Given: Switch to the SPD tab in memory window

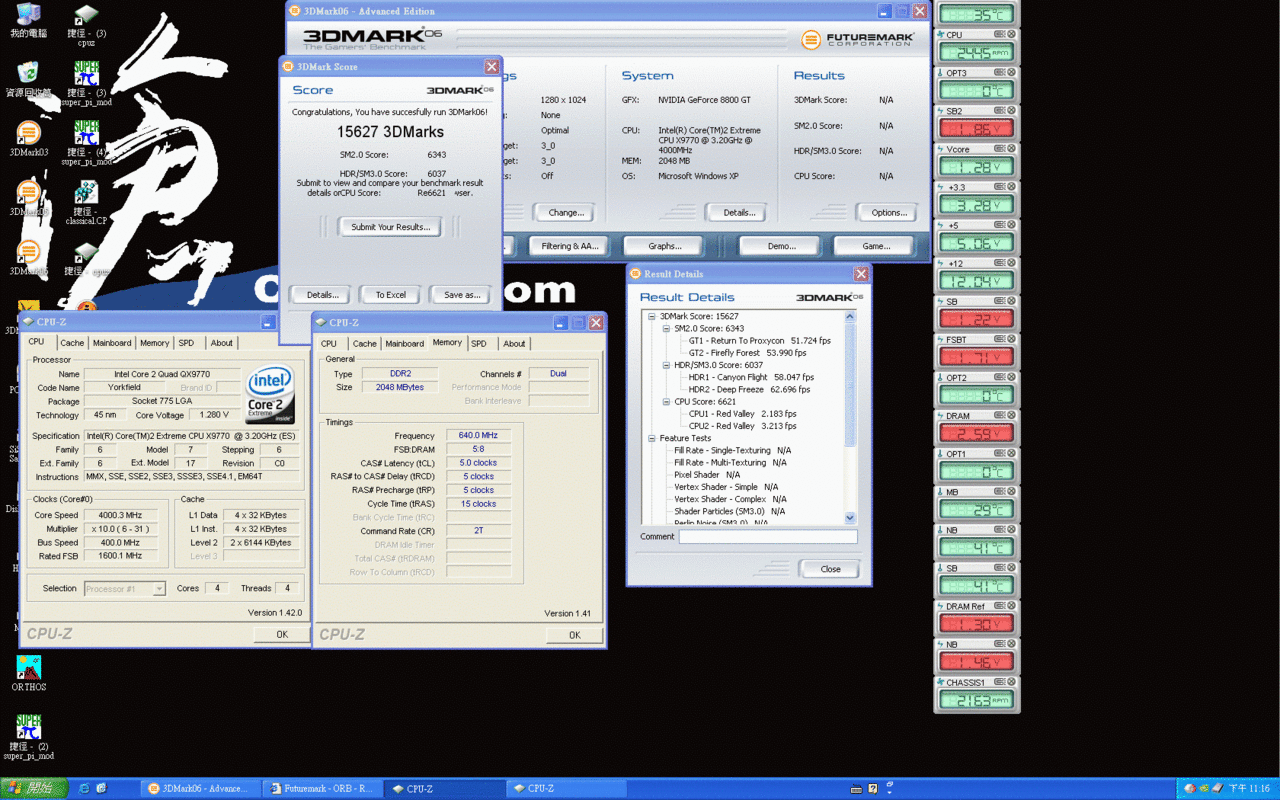Looking at the screenshot, I should coord(479,344).
